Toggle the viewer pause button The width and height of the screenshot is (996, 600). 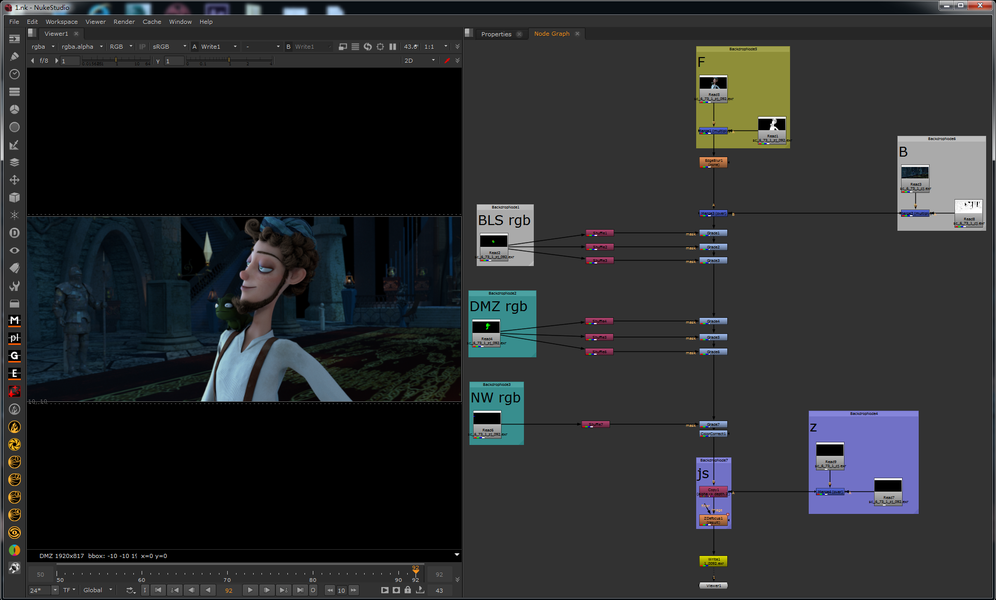393,46
